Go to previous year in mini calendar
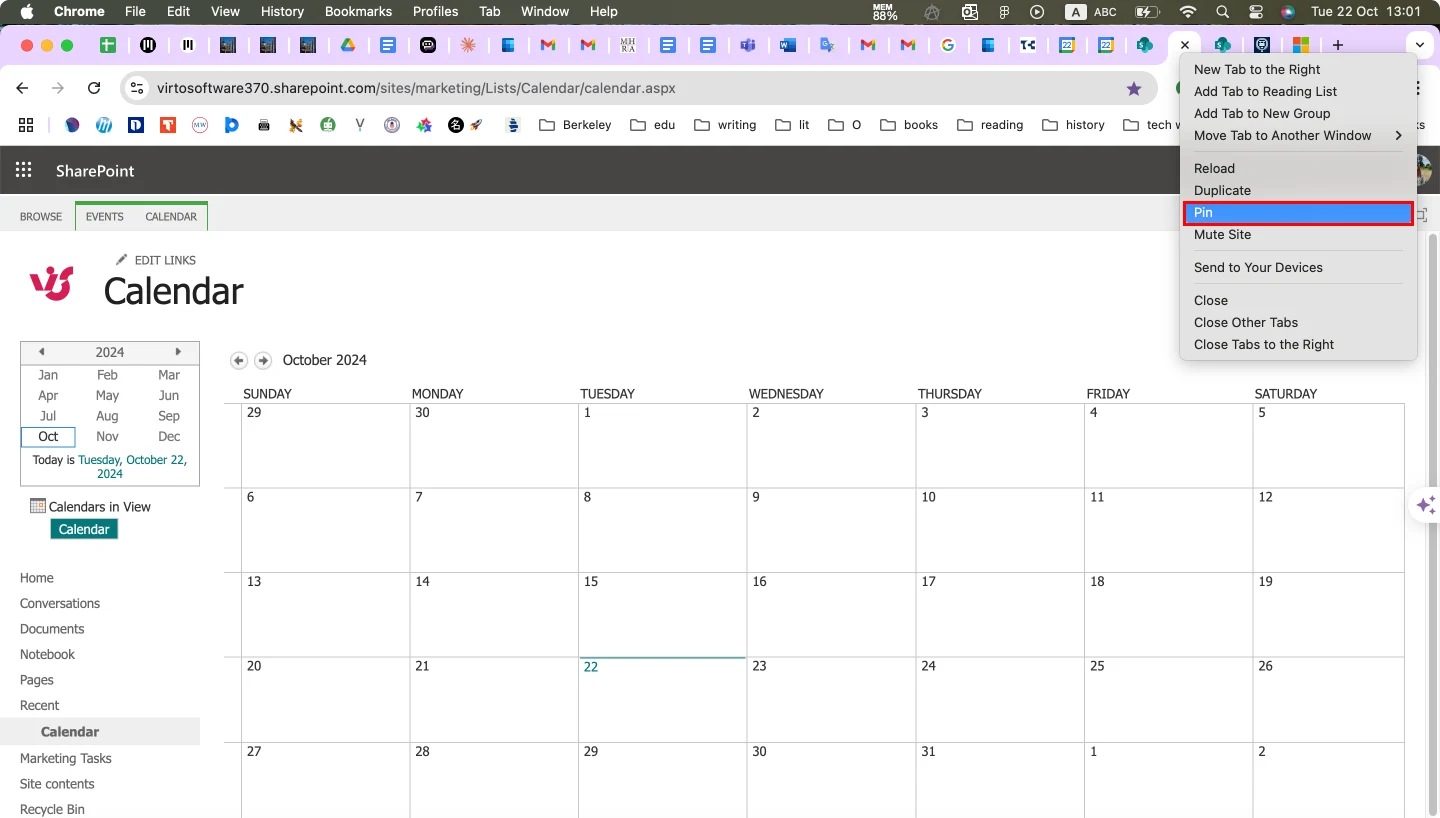The height and width of the screenshot is (818, 1440). [41, 351]
